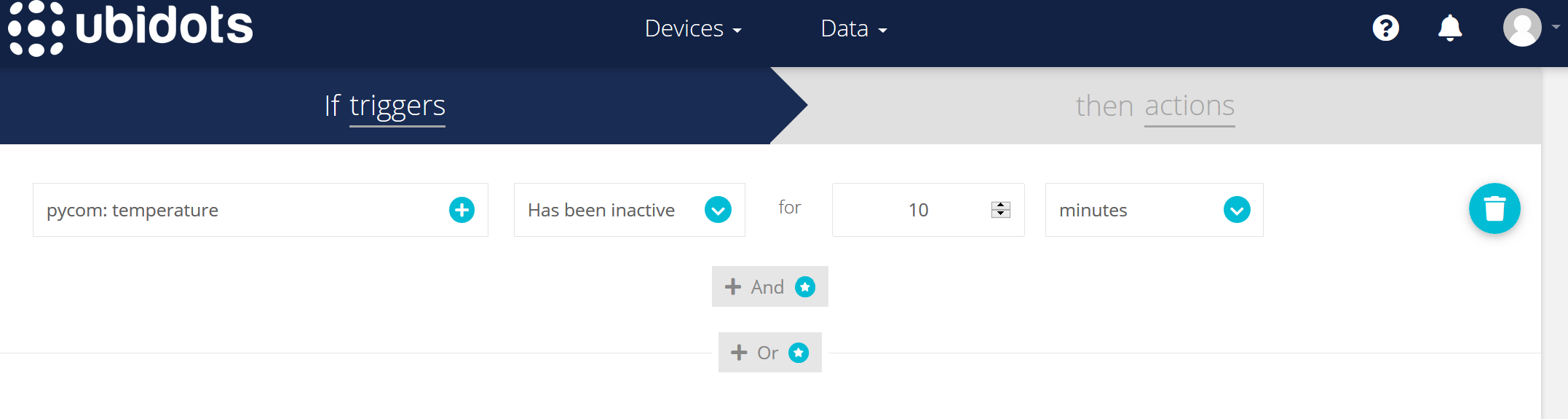Click the Ubidots logo
Image resolution: width=1568 pixels, height=419 pixels.
[x=130, y=28]
